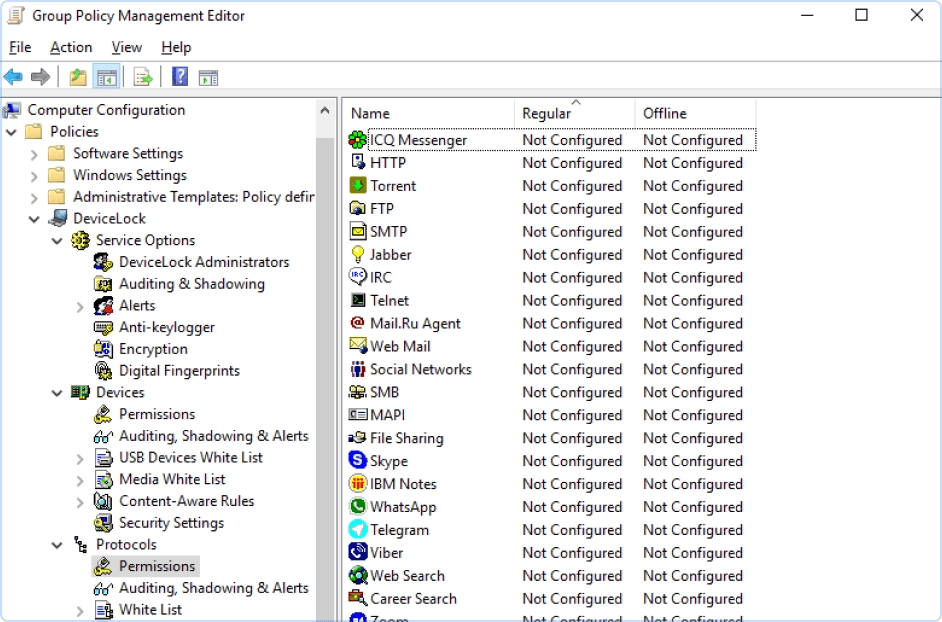This screenshot has height=622, width=942.
Task: Click the ICQ Messenger flower icon
Action: click(x=357, y=140)
